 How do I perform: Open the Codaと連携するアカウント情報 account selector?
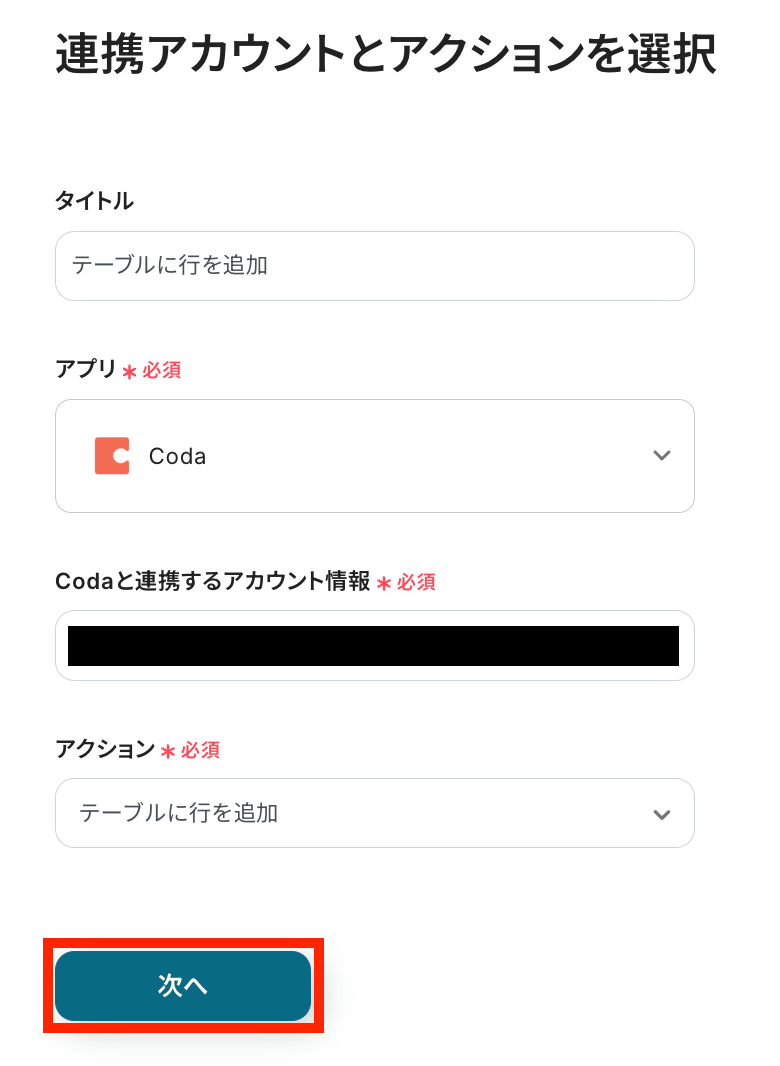(374, 646)
